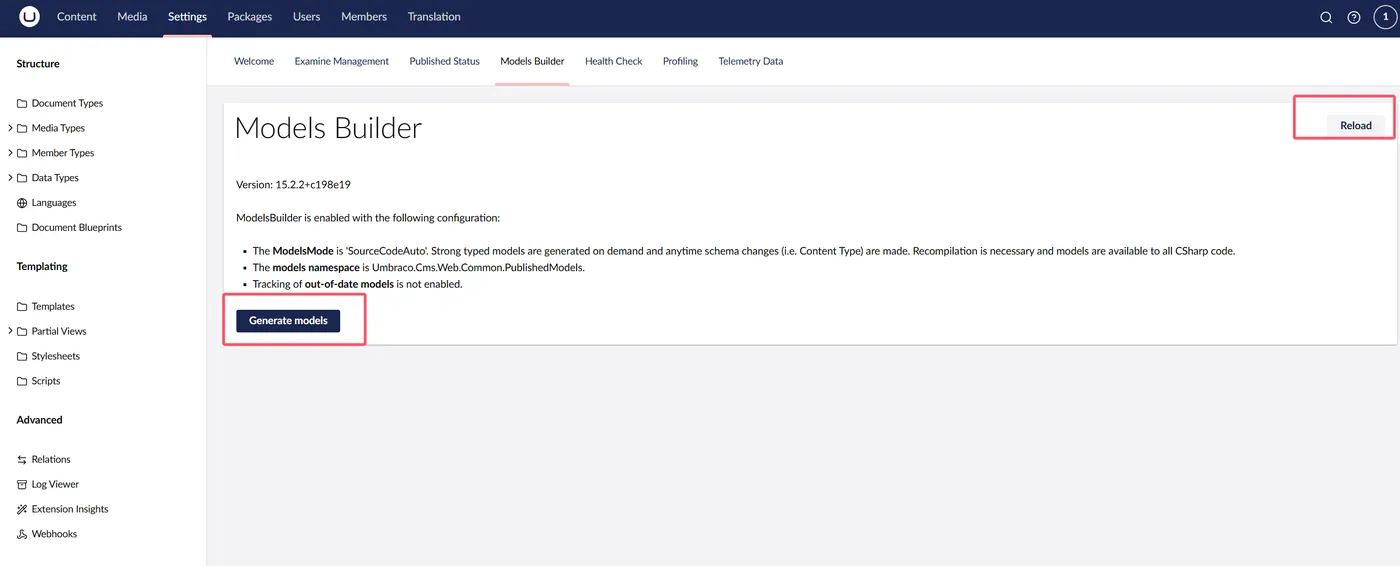Expand the Data Types tree node
Screen dimensions: 1400x566
click(10, 178)
